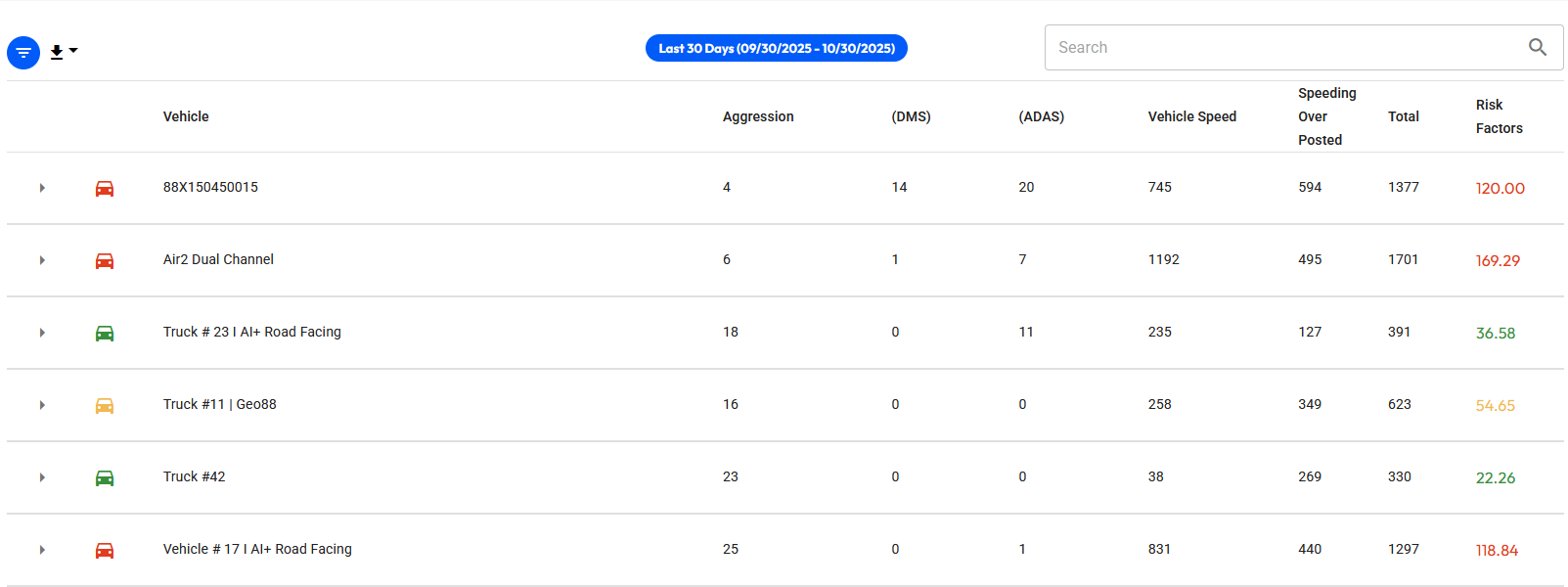Sort by the Vehicle column header
The height and width of the screenshot is (587, 1568).
coord(186,116)
